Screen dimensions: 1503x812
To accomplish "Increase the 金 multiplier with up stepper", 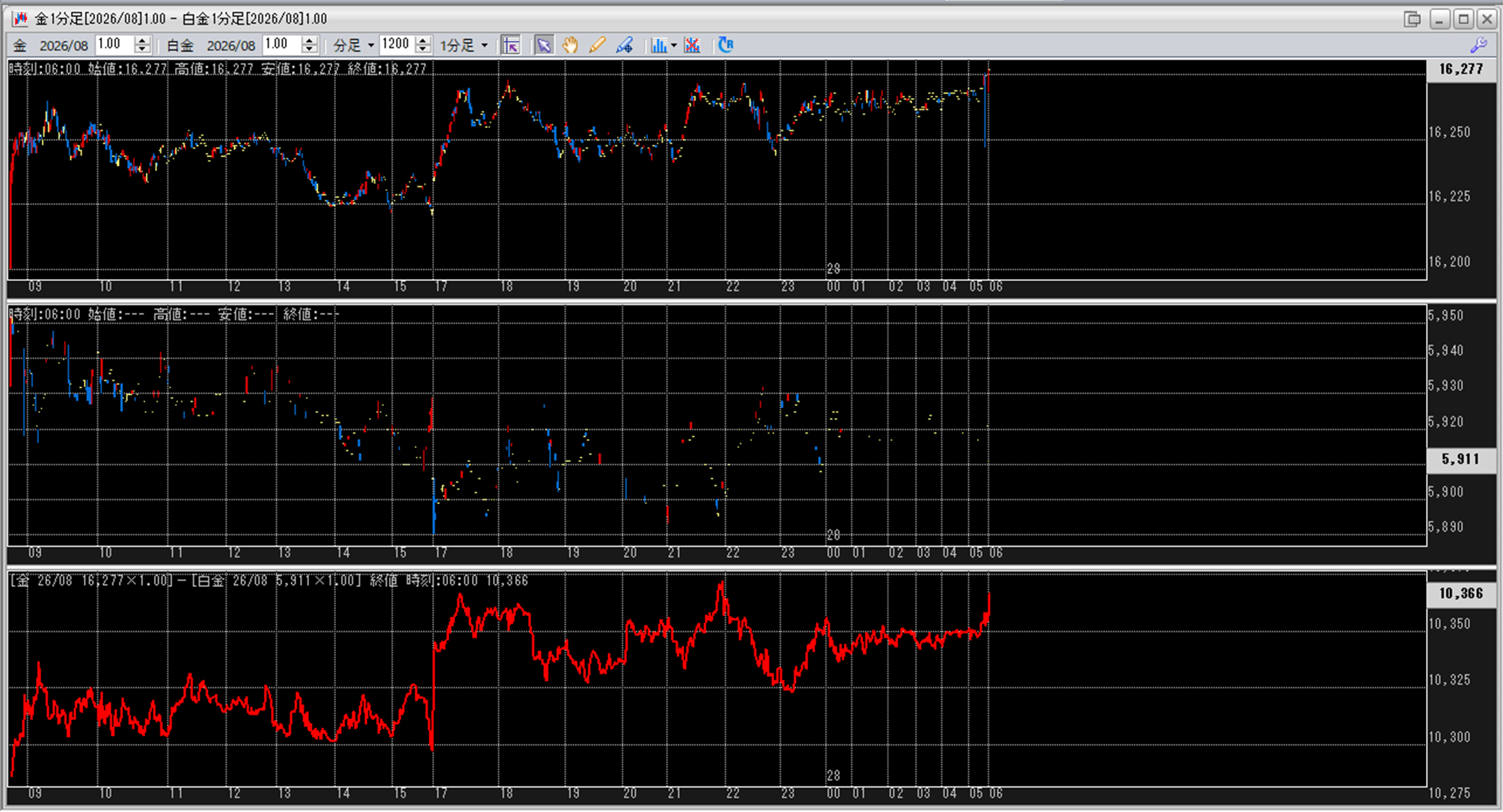I will (142, 40).
